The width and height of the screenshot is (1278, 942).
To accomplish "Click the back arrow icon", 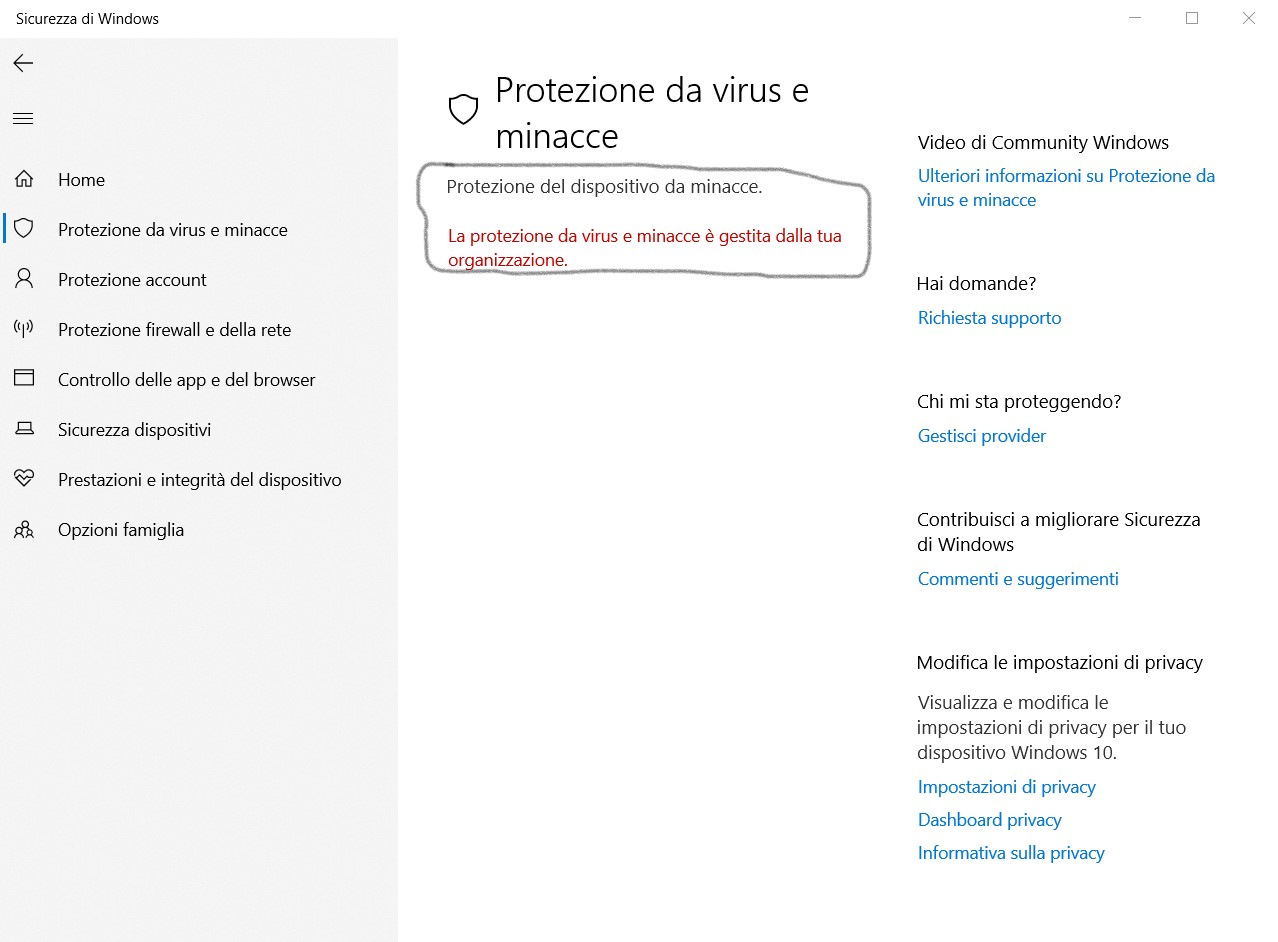I will click(x=23, y=63).
